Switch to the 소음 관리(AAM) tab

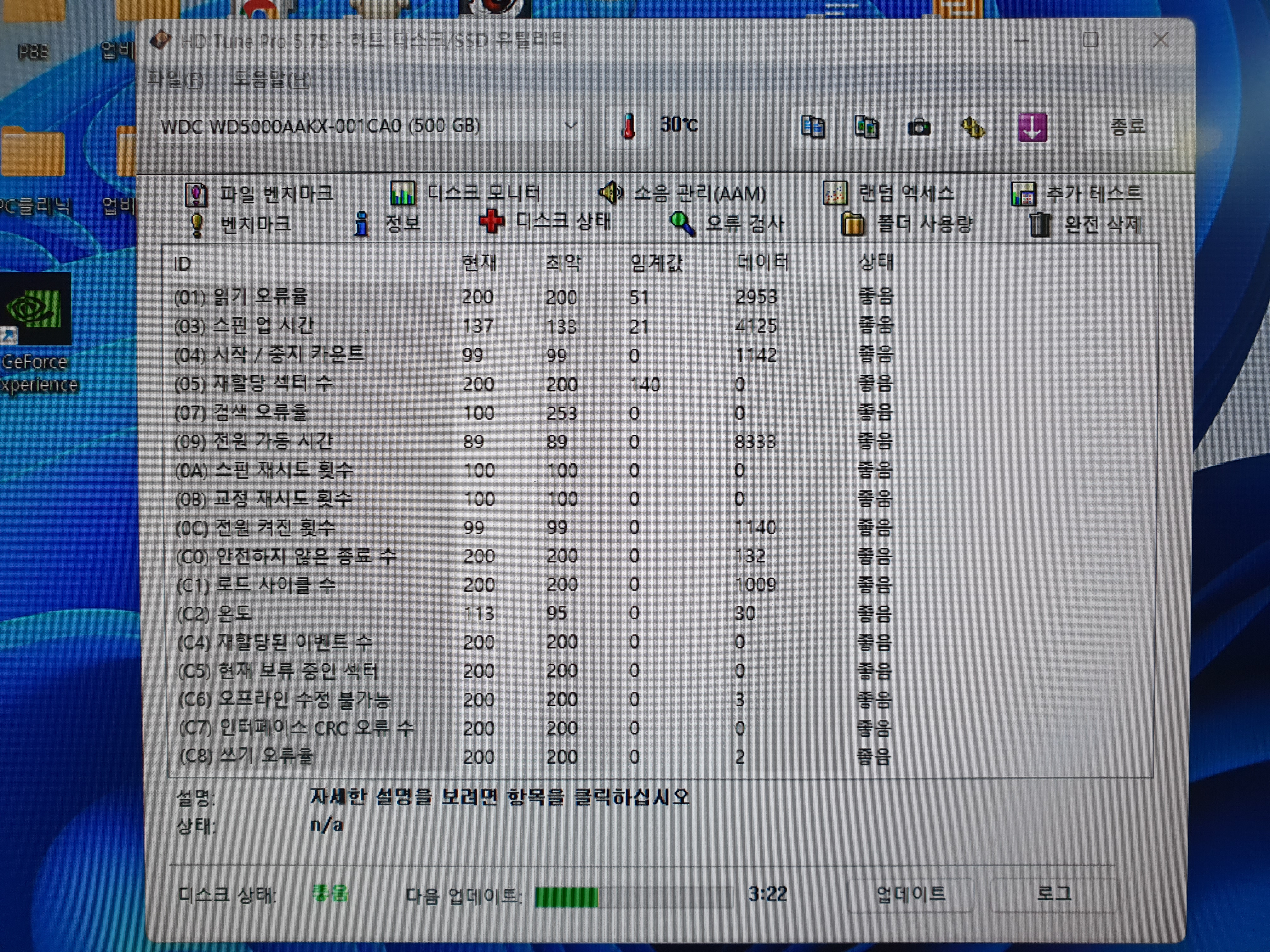pos(682,193)
